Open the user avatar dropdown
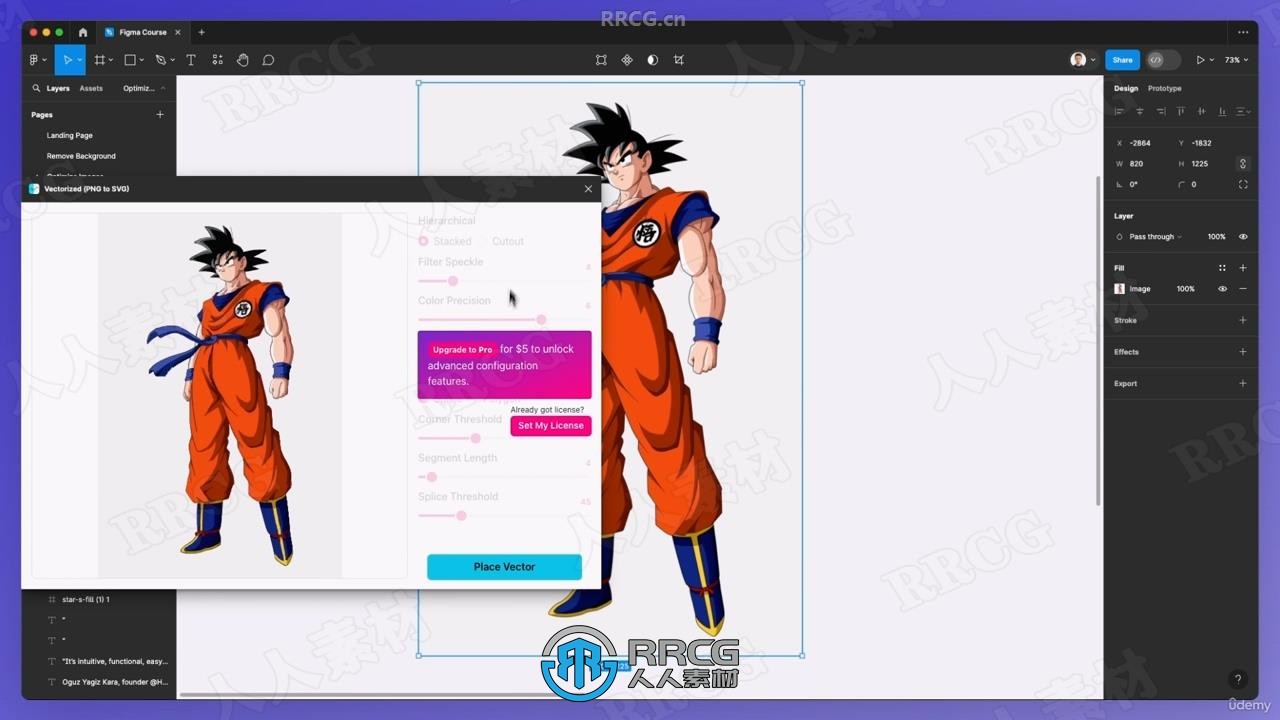Image resolution: width=1280 pixels, height=720 pixels. (x=1093, y=60)
